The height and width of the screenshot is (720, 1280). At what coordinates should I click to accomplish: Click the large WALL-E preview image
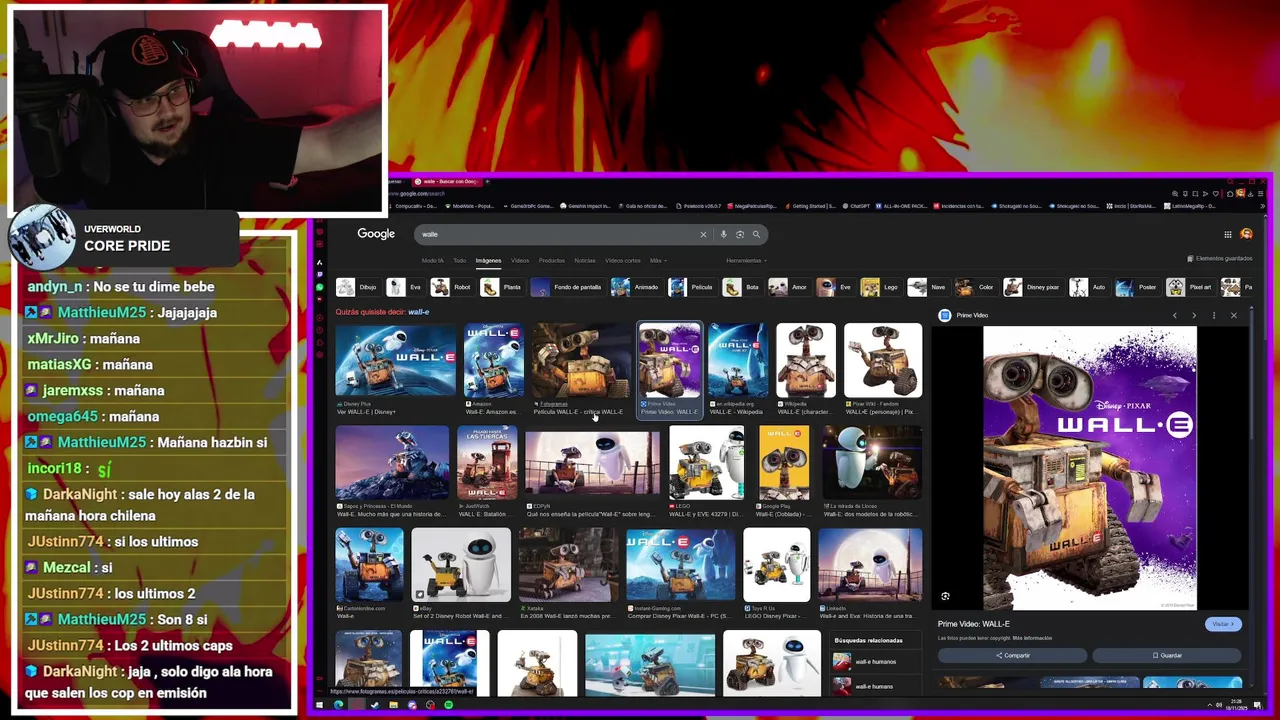click(1090, 468)
